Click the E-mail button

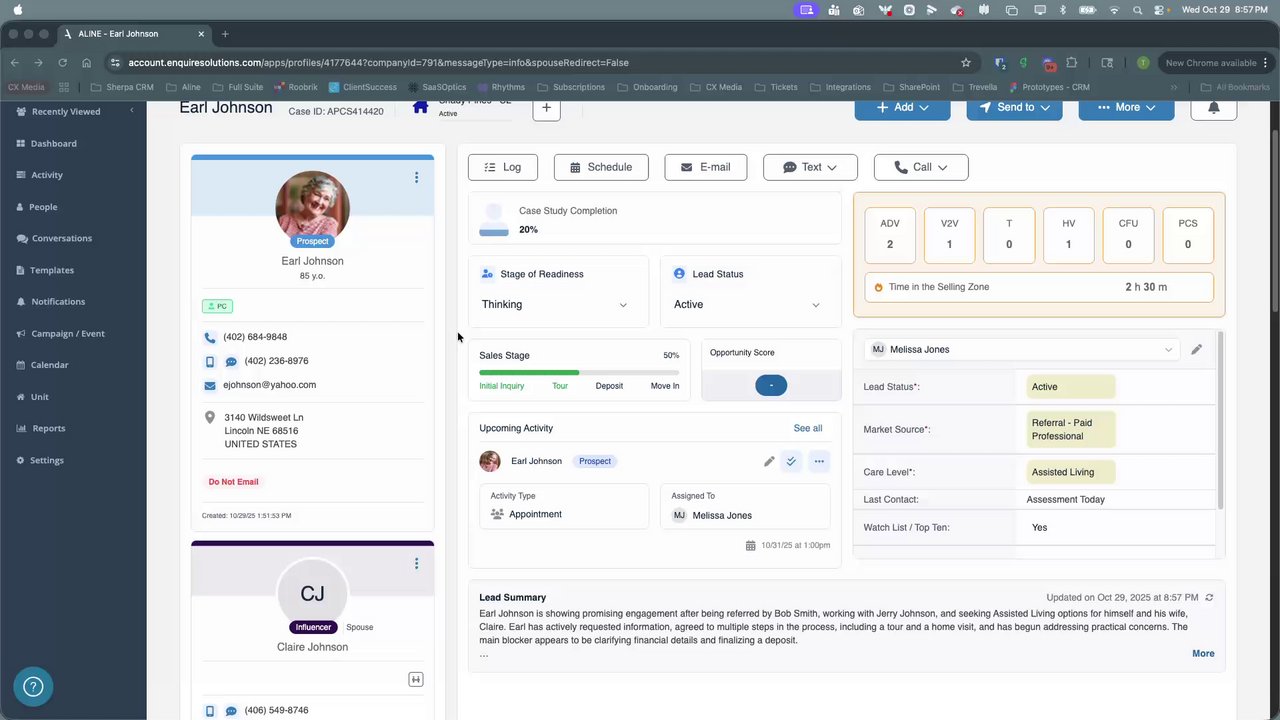tap(705, 167)
